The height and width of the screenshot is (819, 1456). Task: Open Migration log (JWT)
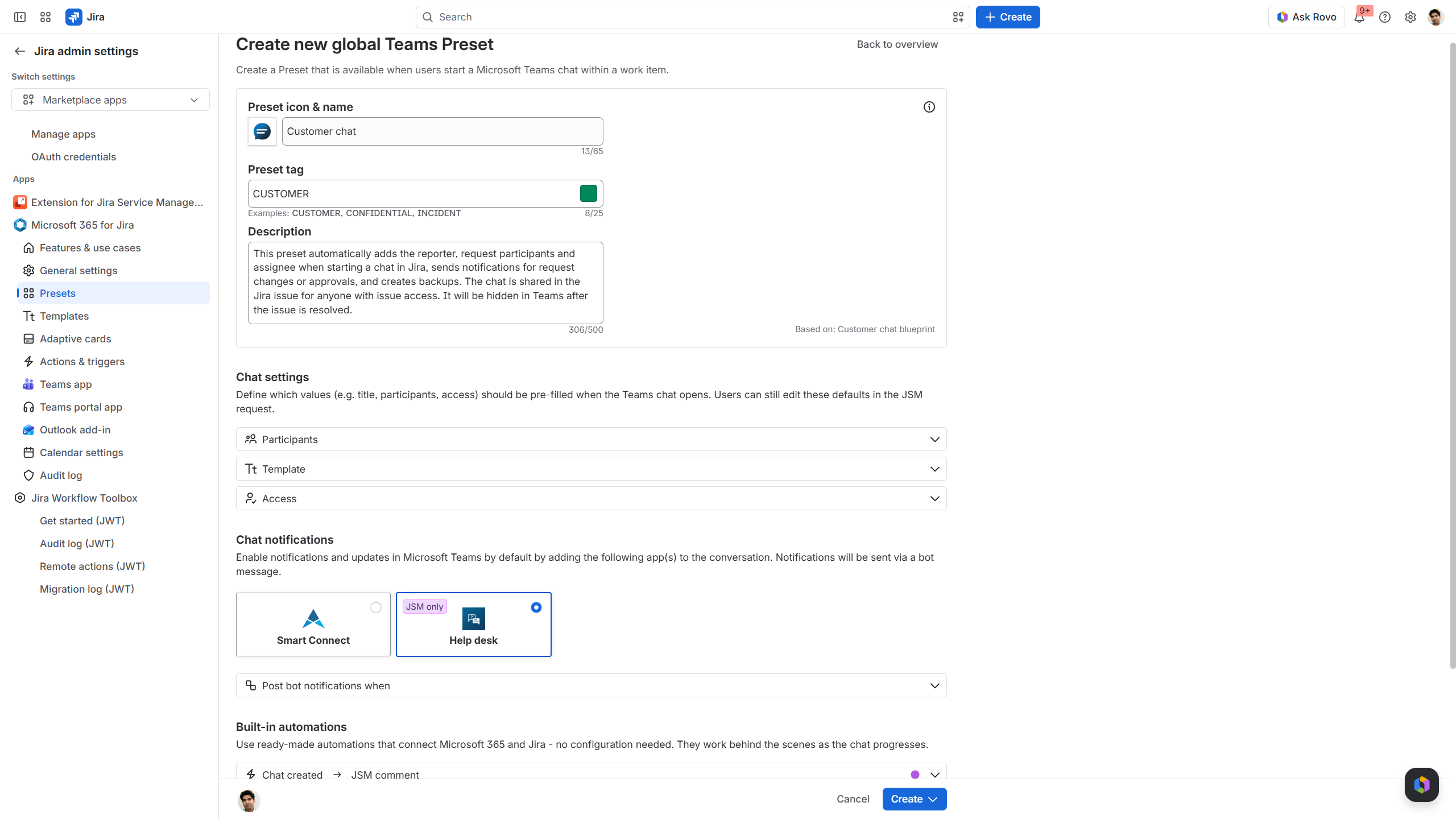(87, 589)
